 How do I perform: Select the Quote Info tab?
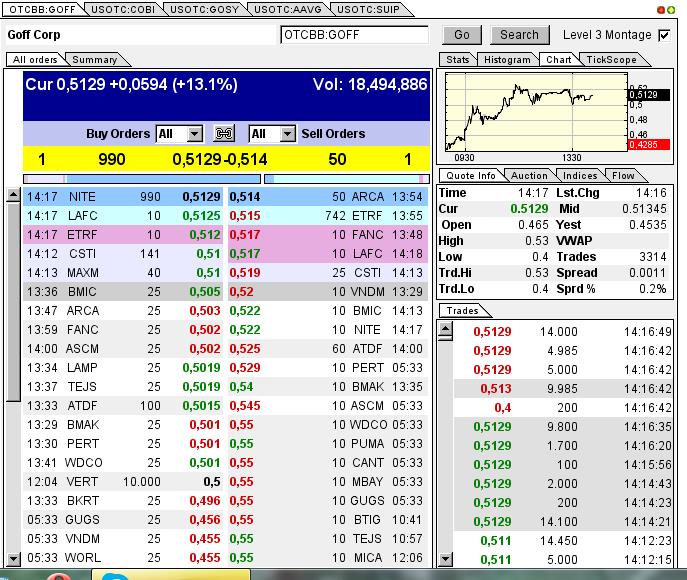tap(471, 176)
